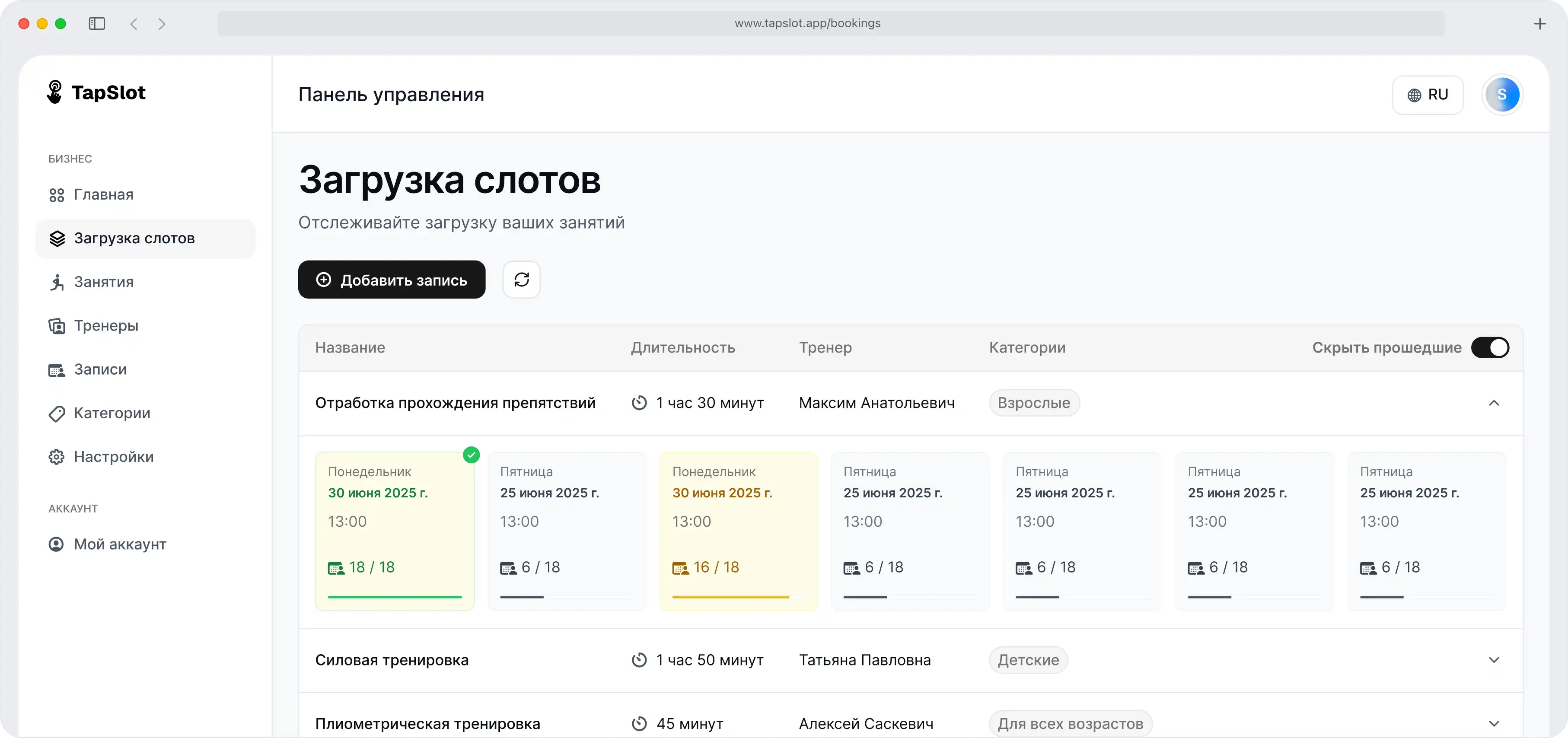Screen dimensions: 1568x738
Task: Click booking icon next to 18 / 18
Action: [336, 569]
